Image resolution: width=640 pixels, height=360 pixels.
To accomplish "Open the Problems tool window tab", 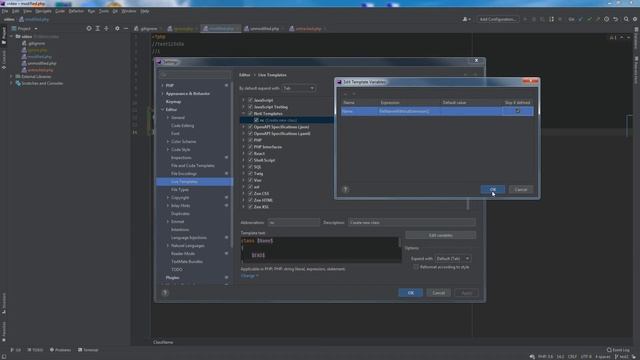I will [x=60, y=350].
